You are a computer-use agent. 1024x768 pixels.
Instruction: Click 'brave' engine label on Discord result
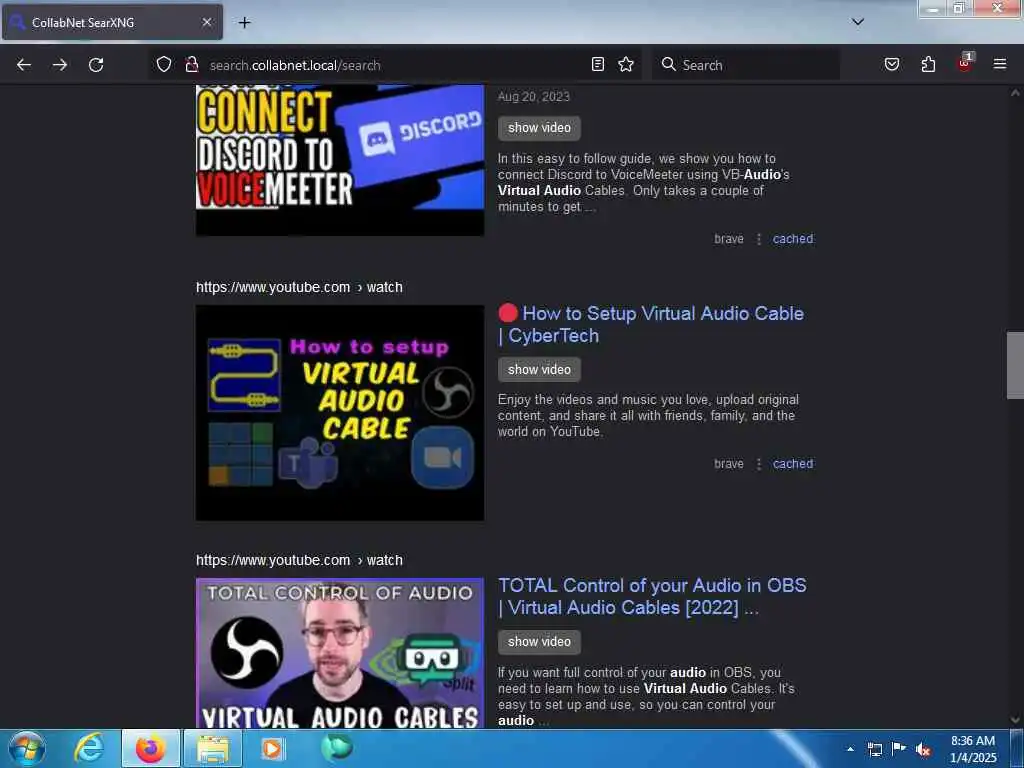tap(729, 239)
